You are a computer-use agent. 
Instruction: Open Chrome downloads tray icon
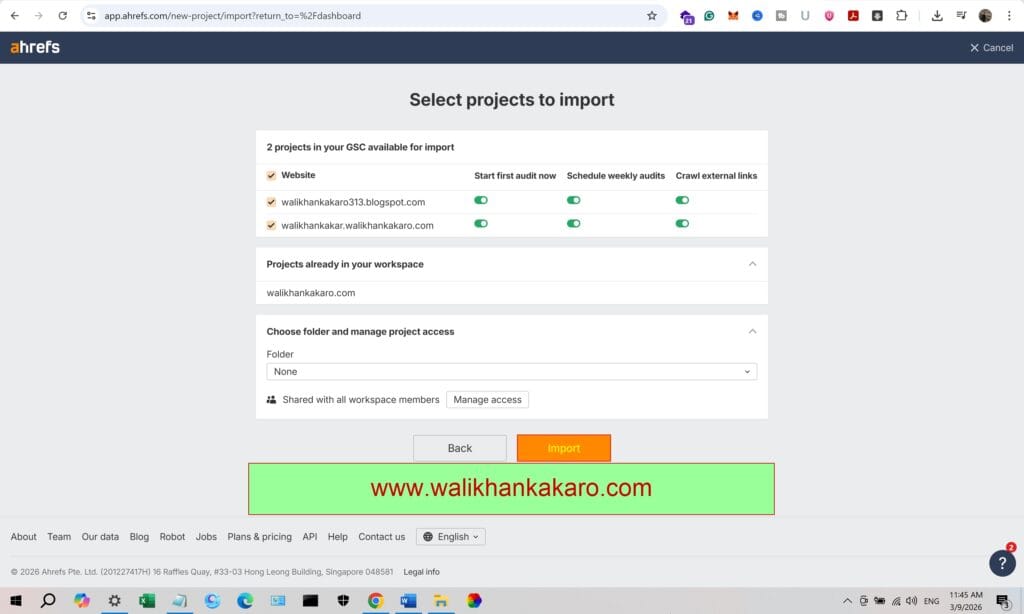(x=936, y=16)
